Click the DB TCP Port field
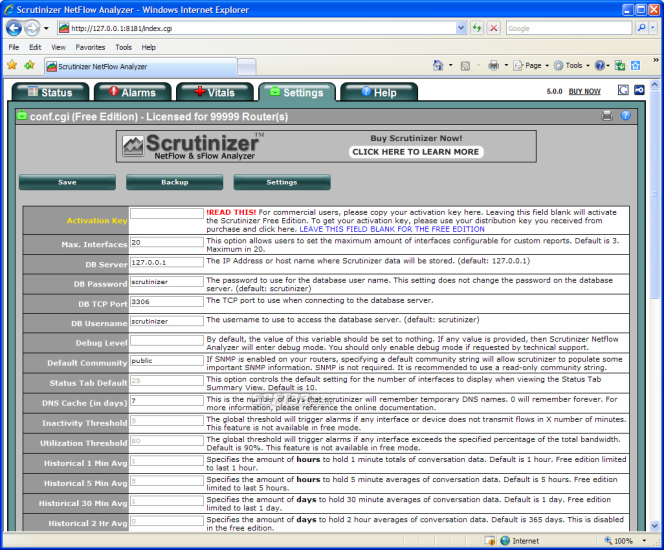This screenshot has width=664, height=550. coord(167,301)
